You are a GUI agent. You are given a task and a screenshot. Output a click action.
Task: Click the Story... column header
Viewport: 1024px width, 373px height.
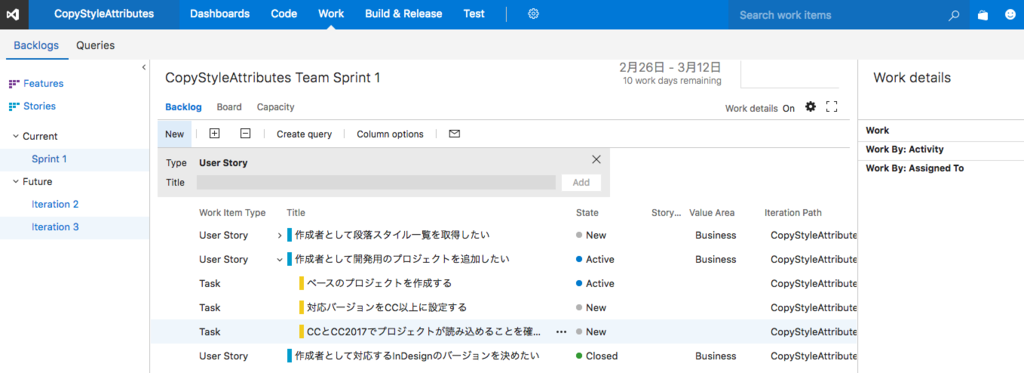pyautogui.click(x=667, y=212)
